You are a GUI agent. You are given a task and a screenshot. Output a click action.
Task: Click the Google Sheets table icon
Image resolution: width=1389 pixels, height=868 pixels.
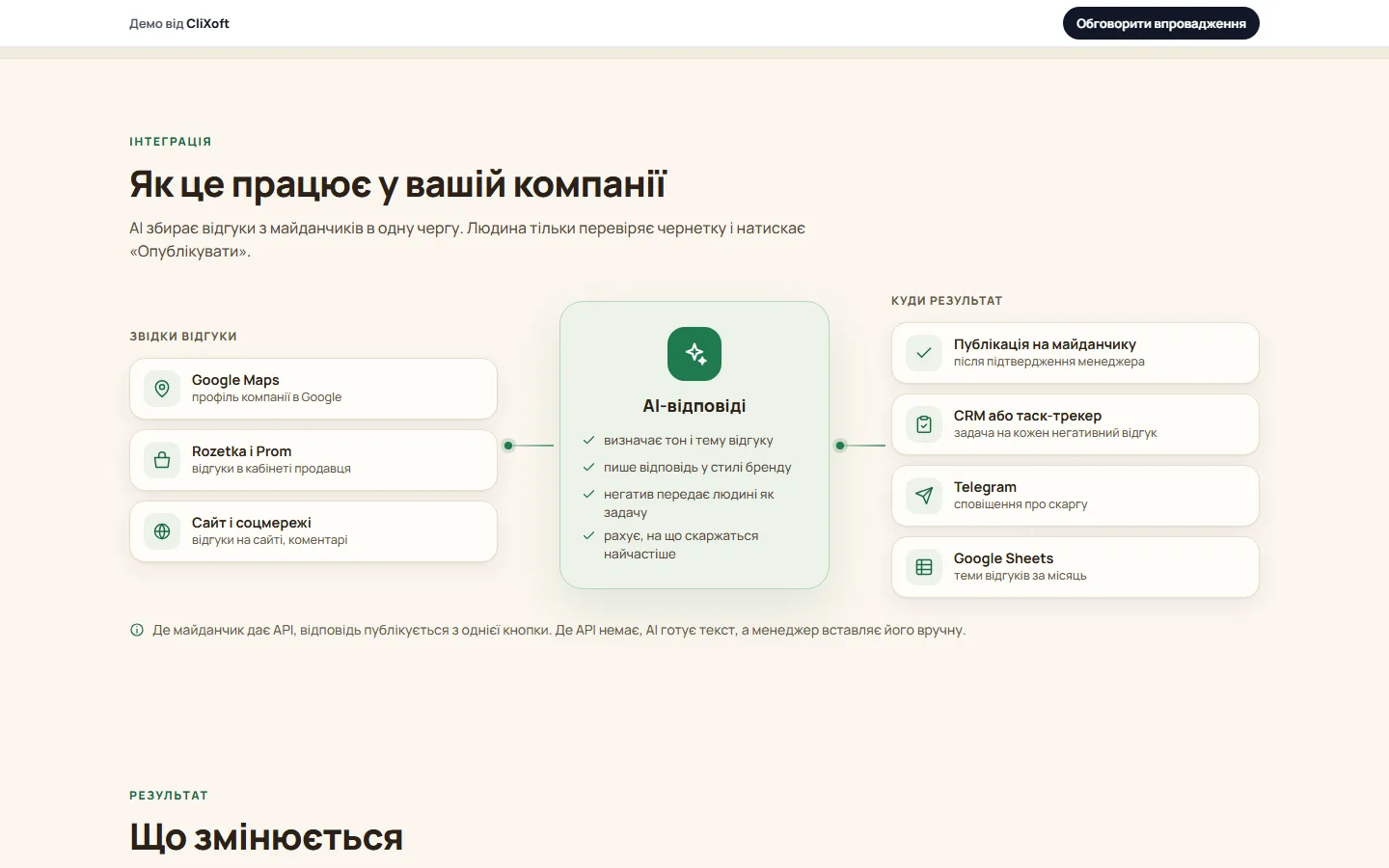tap(924, 567)
